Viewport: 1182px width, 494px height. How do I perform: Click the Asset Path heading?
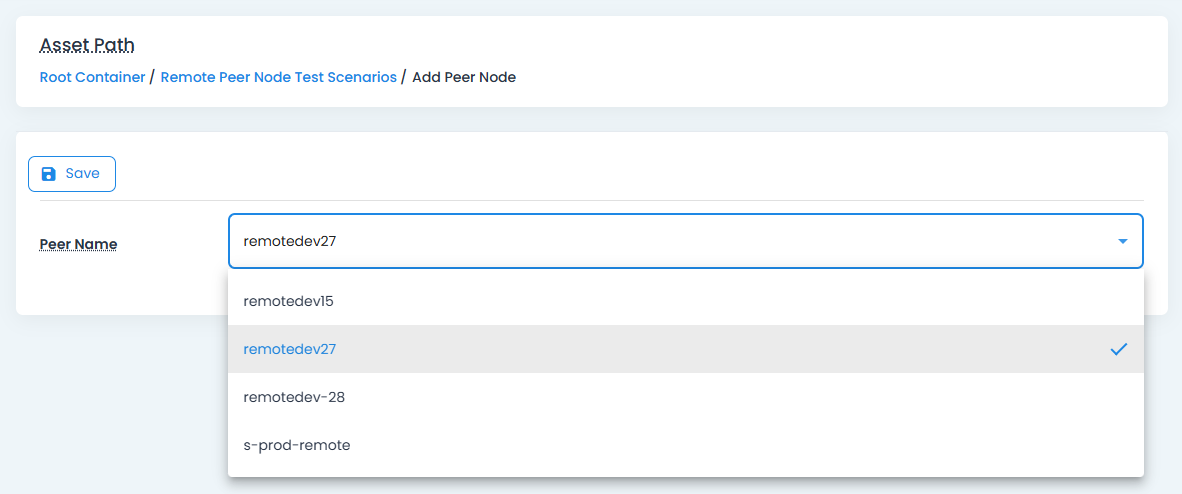click(87, 46)
